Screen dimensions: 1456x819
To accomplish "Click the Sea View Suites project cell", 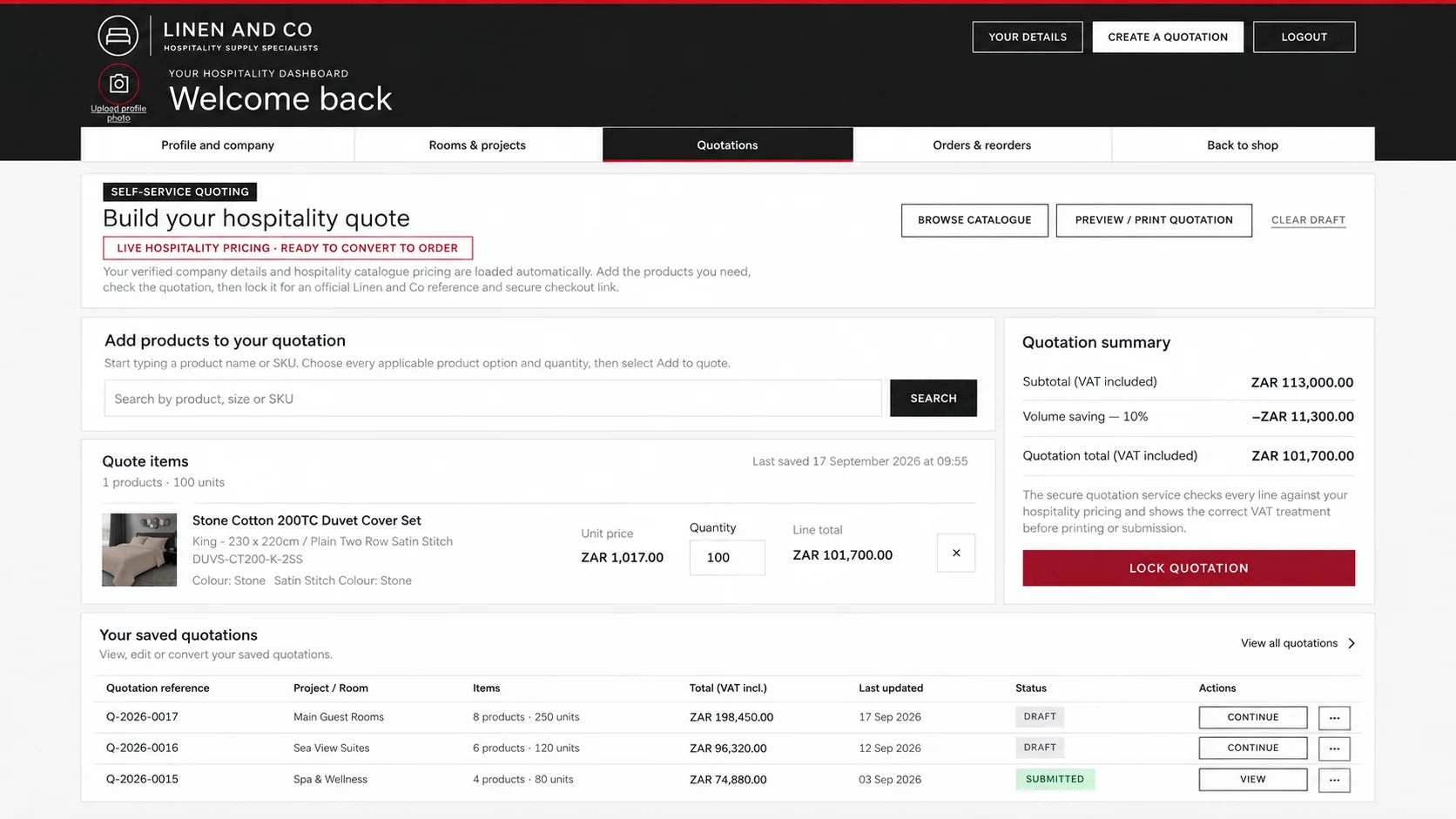I will (x=331, y=748).
